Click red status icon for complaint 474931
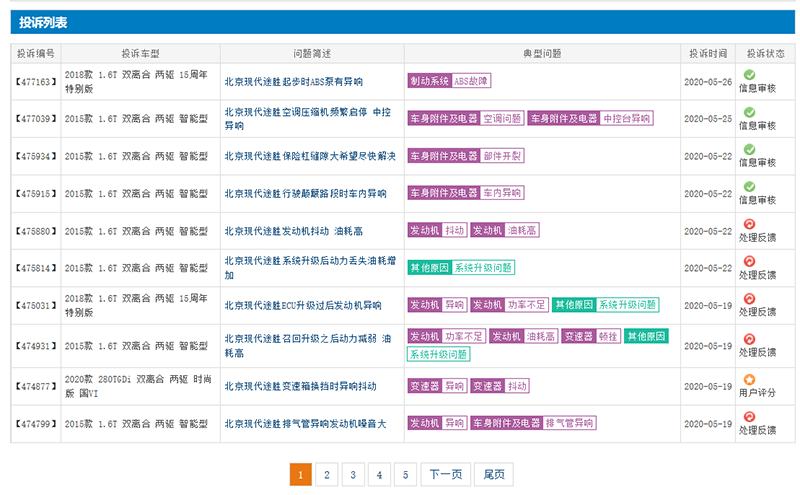 (749, 339)
